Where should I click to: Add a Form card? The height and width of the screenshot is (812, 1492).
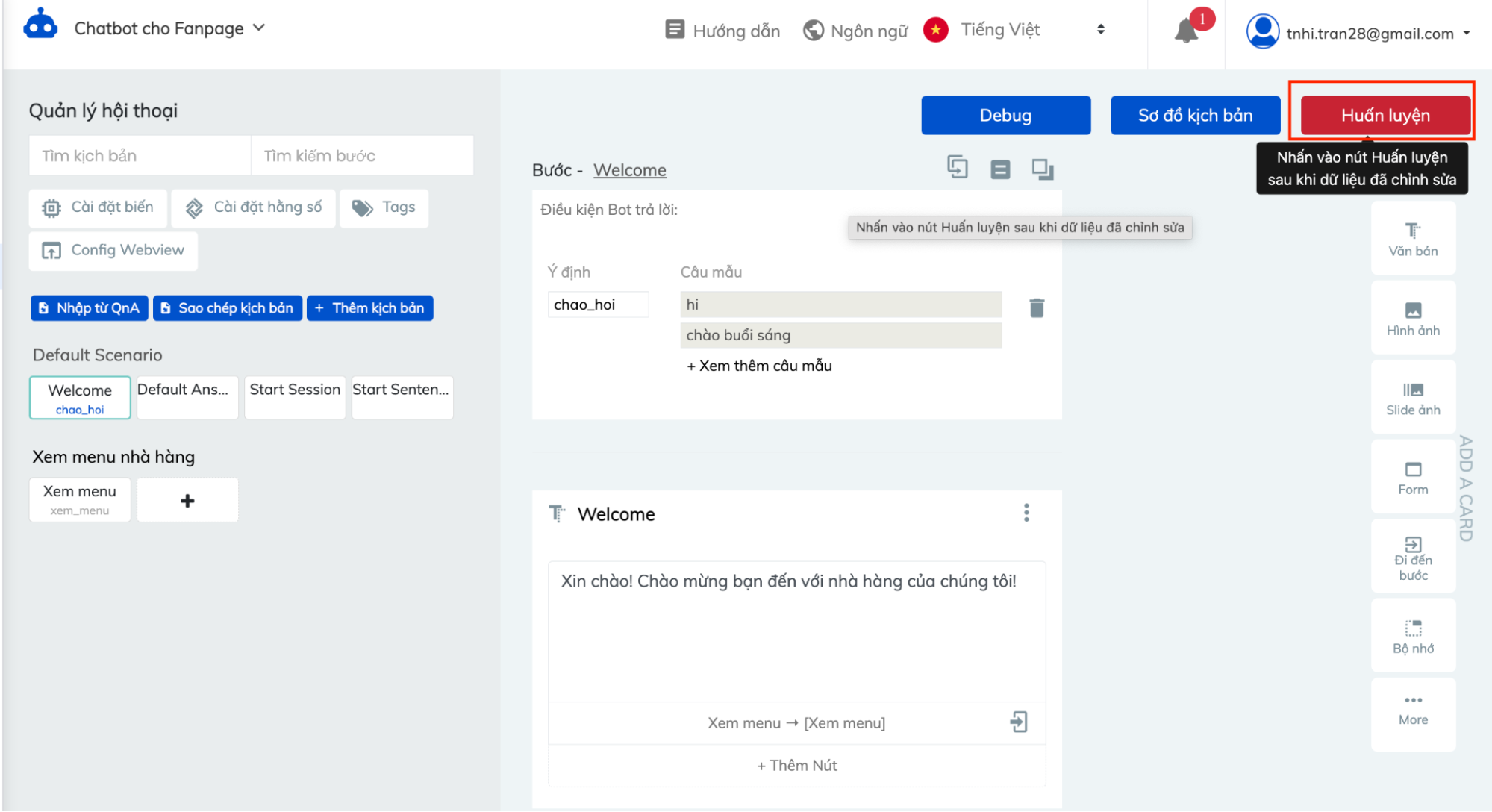point(1413,478)
